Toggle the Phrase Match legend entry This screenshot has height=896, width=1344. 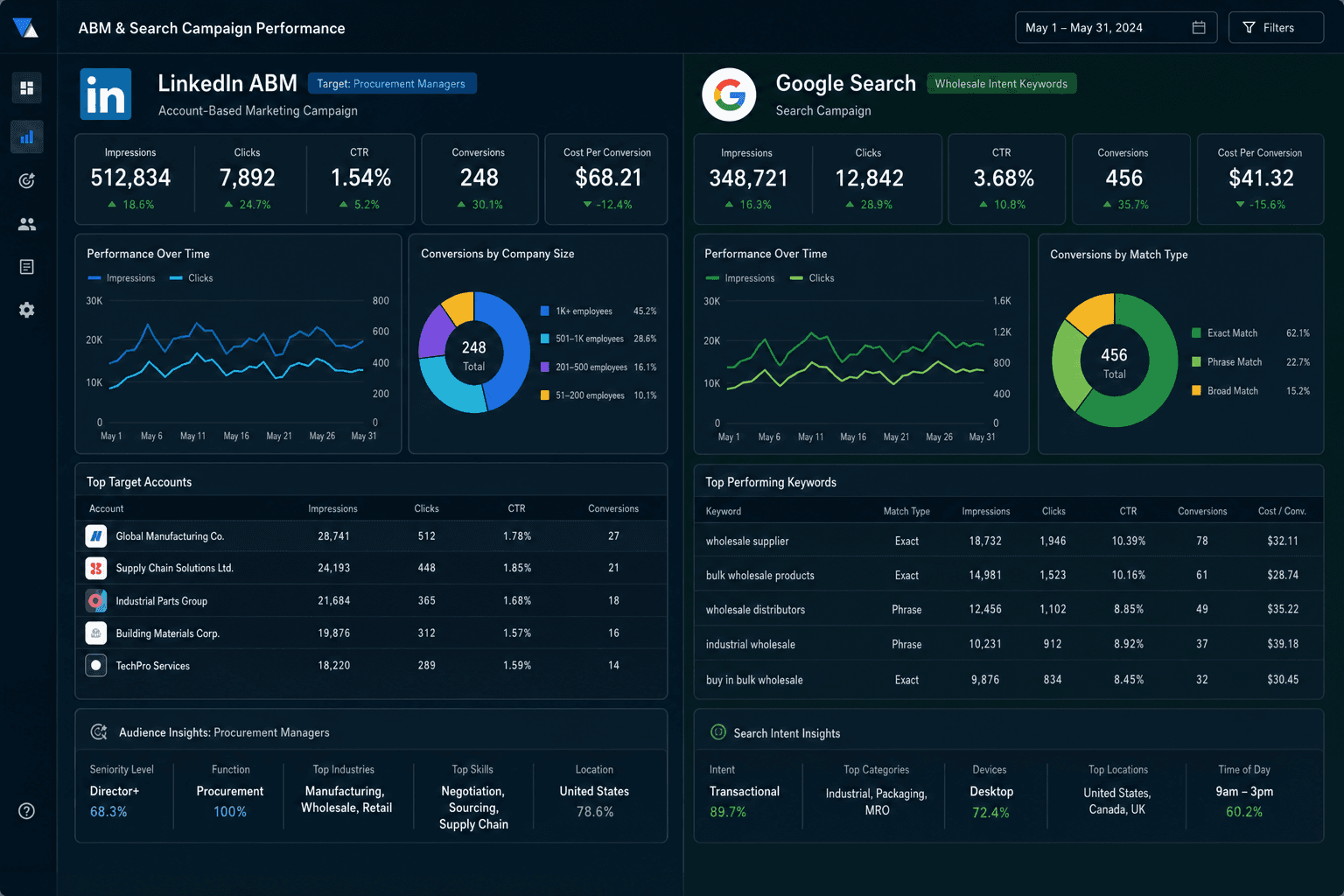point(1250,362)
